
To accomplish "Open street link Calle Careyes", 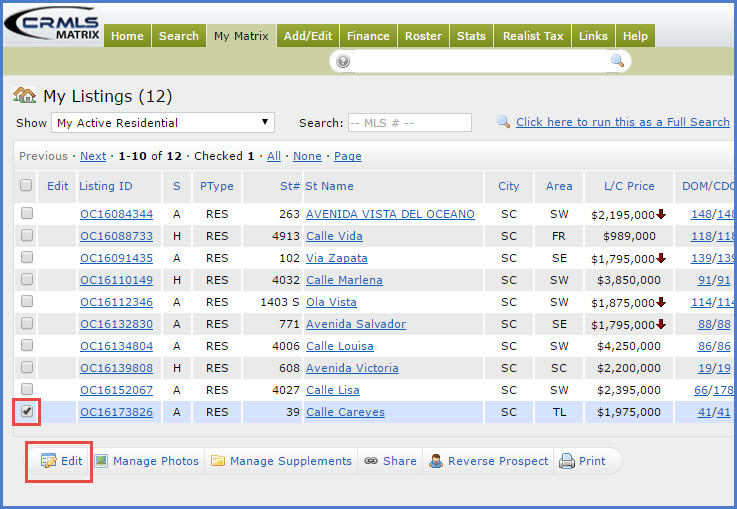I will tap(345, 412).
